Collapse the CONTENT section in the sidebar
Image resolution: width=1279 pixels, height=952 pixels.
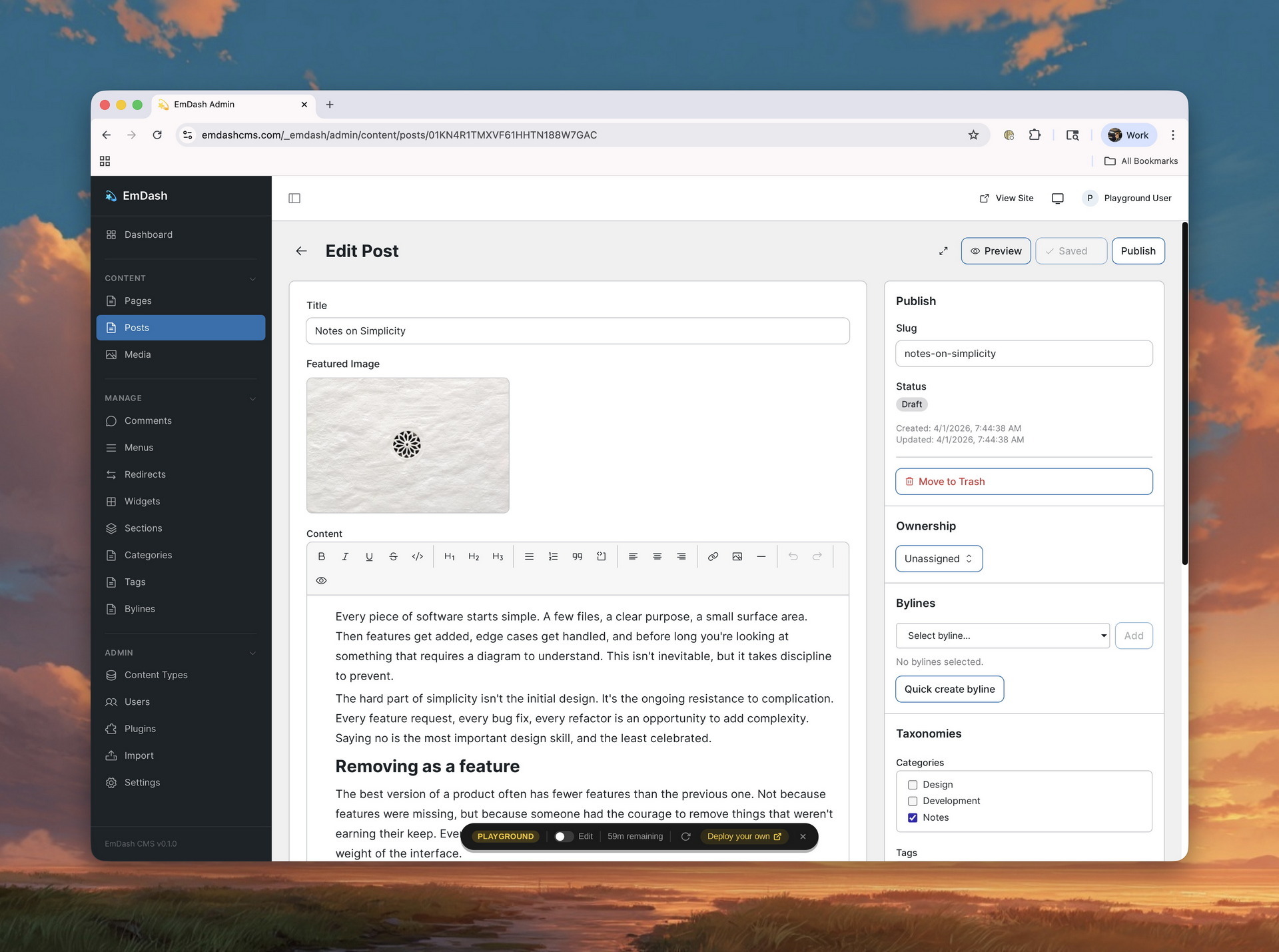252,278
